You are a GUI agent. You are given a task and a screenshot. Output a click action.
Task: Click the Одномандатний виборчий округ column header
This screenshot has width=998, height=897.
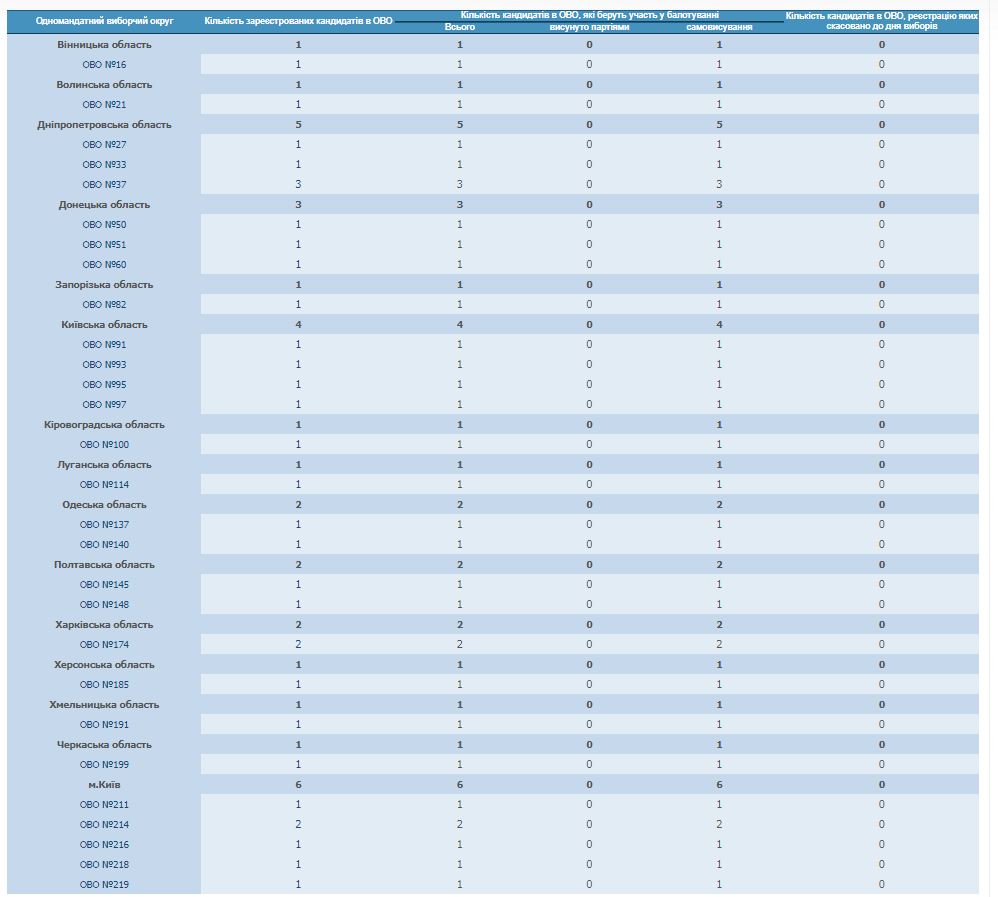pos(104,21)
